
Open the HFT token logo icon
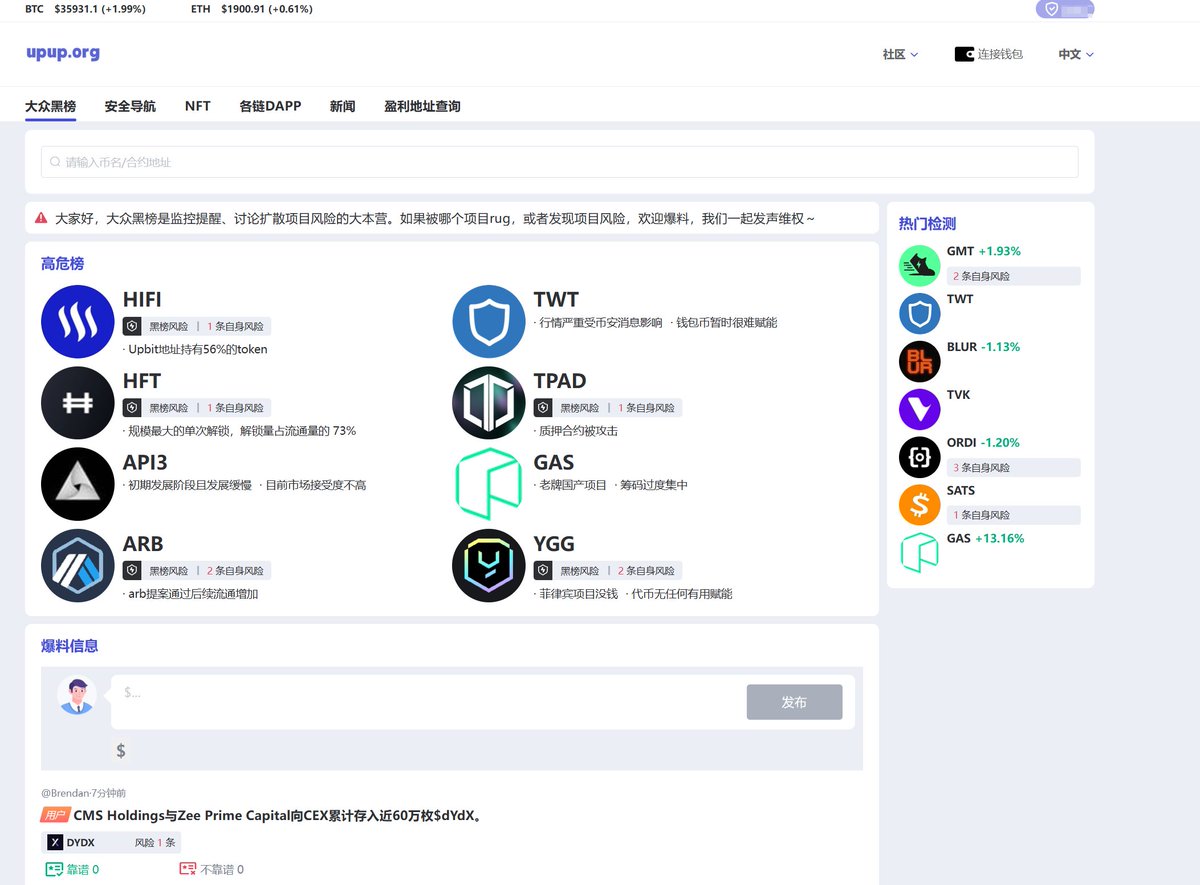click(x=78, y=403)
